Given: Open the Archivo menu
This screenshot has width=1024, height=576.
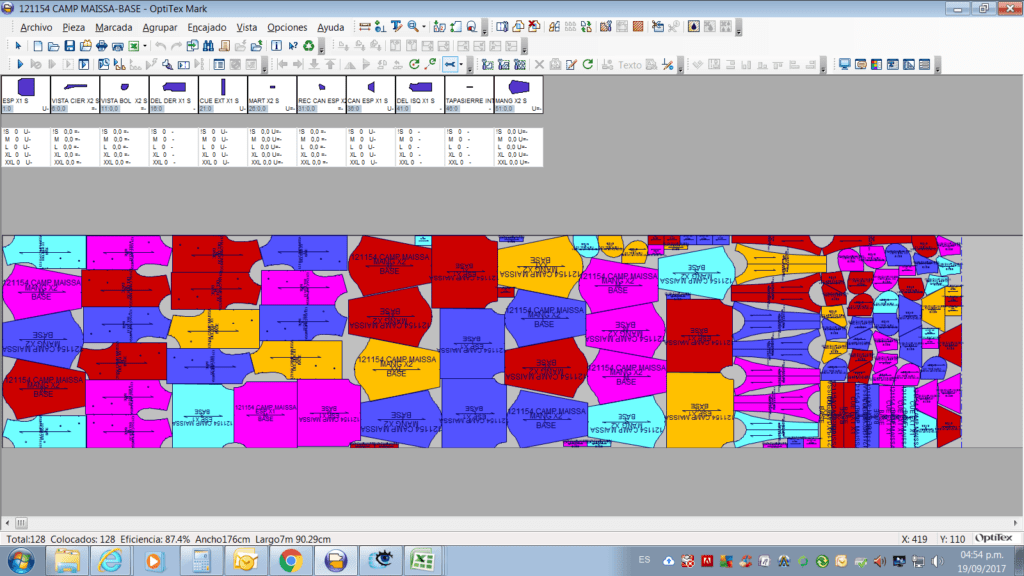Looking at the screenshot, I should point(36,27).
